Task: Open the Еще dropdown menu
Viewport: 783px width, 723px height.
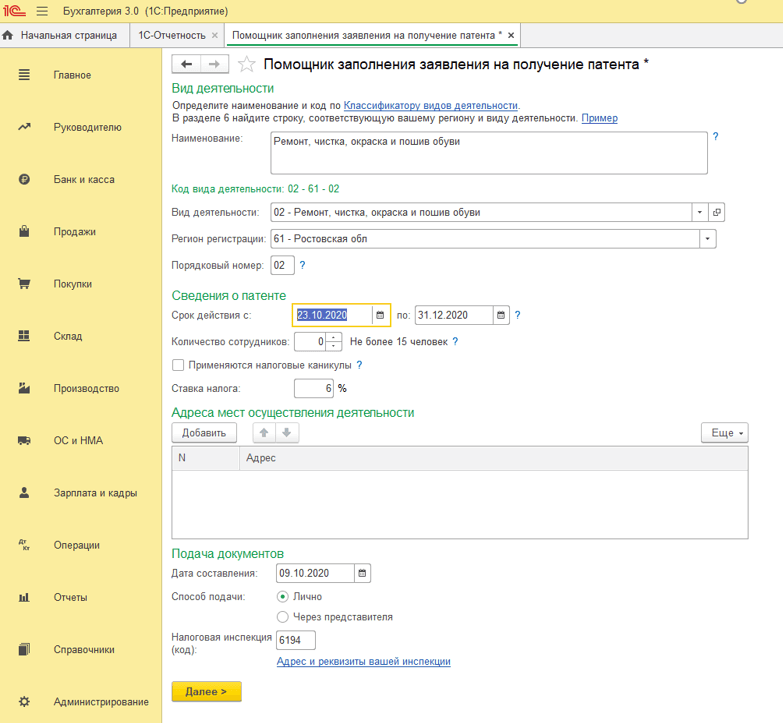Action: click(x=725, y=433)
